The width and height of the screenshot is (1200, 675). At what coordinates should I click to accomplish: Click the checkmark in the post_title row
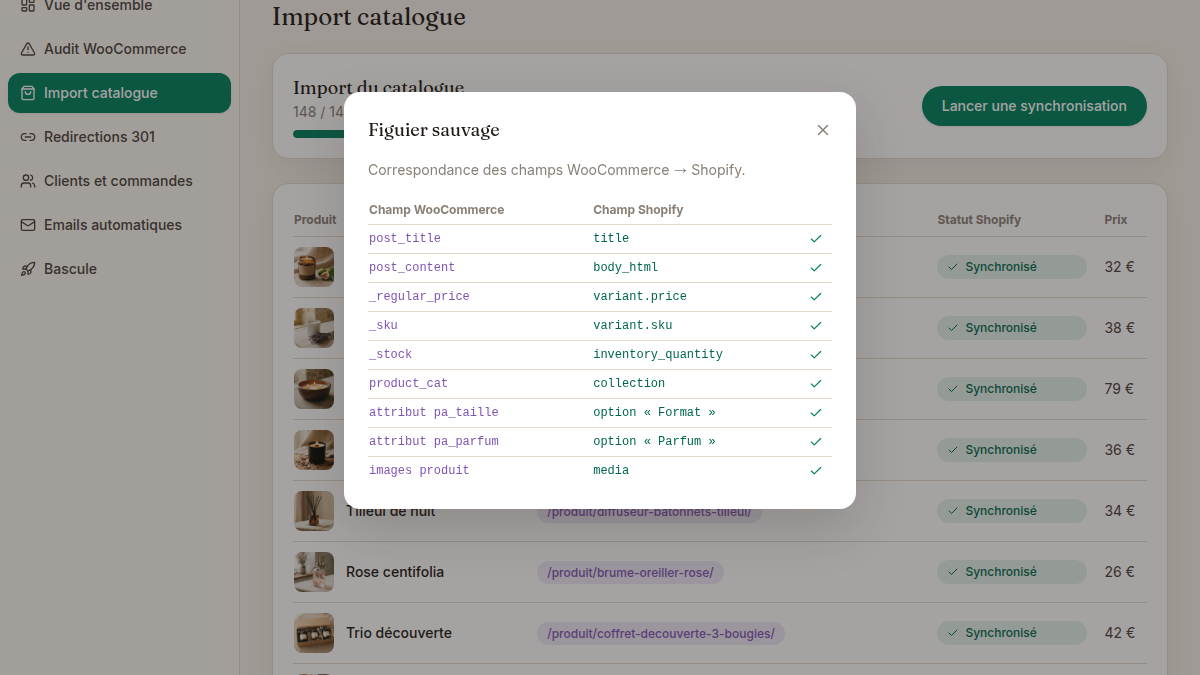816,239
